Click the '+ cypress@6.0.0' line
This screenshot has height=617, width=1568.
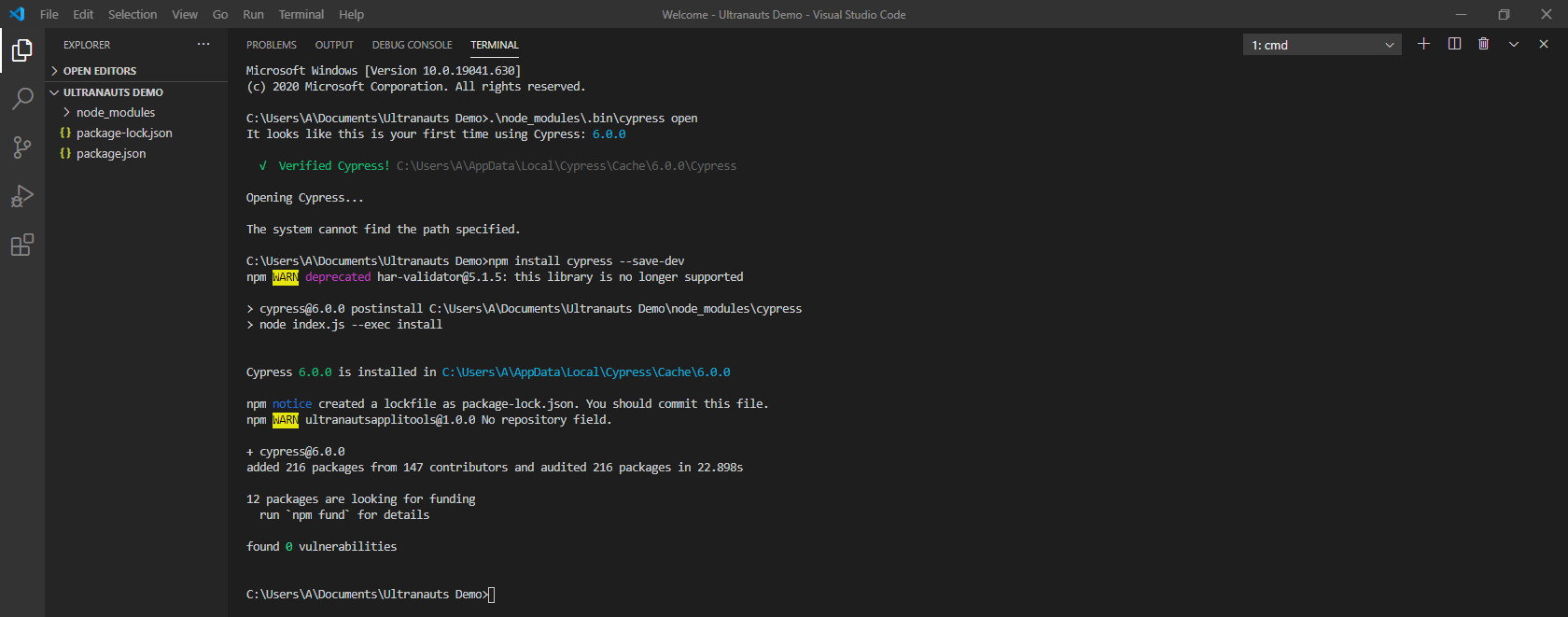coord(296,452)
